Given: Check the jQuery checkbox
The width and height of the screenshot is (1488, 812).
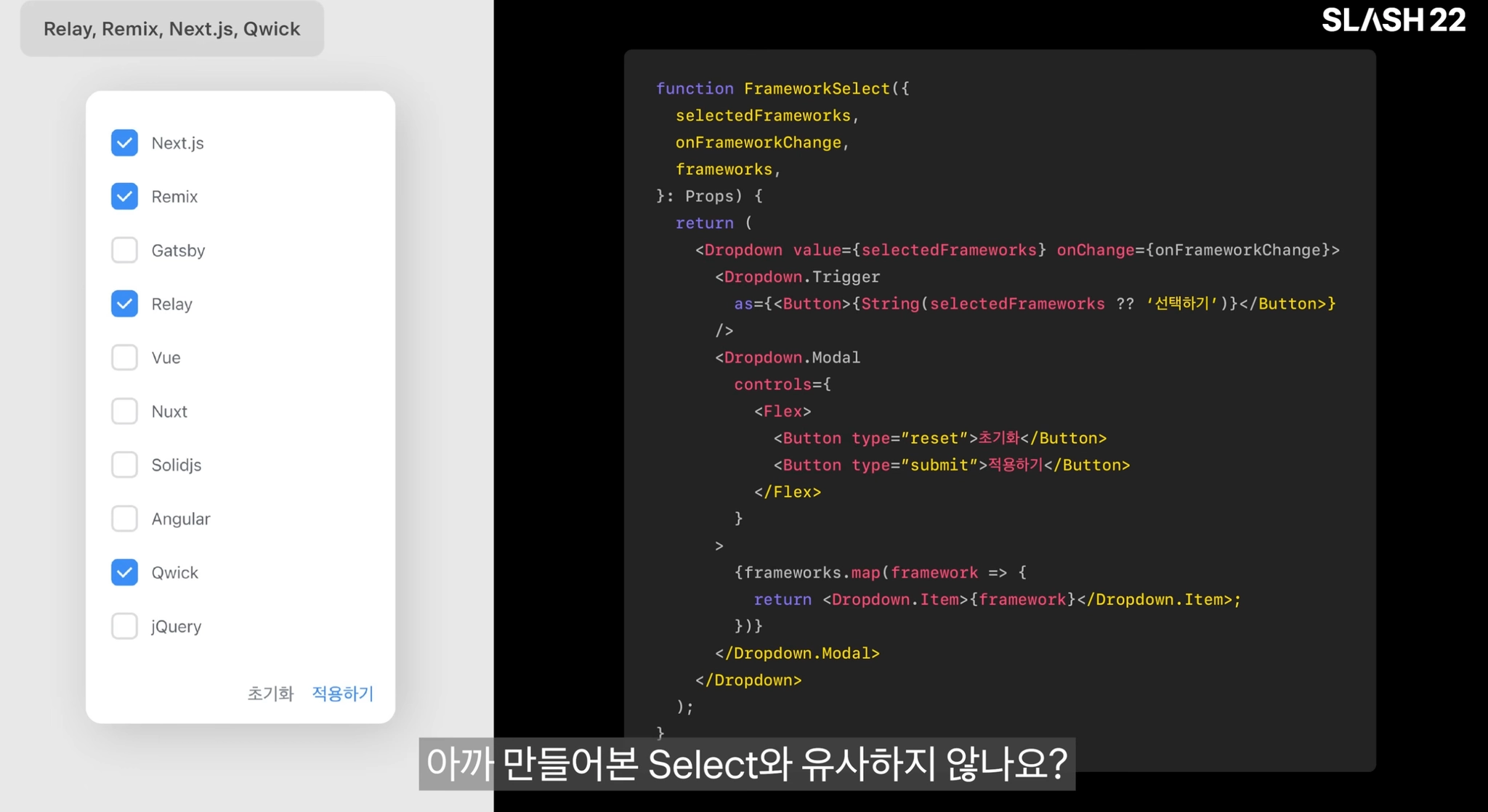Looking at the screenshot, I should point(124,627).
